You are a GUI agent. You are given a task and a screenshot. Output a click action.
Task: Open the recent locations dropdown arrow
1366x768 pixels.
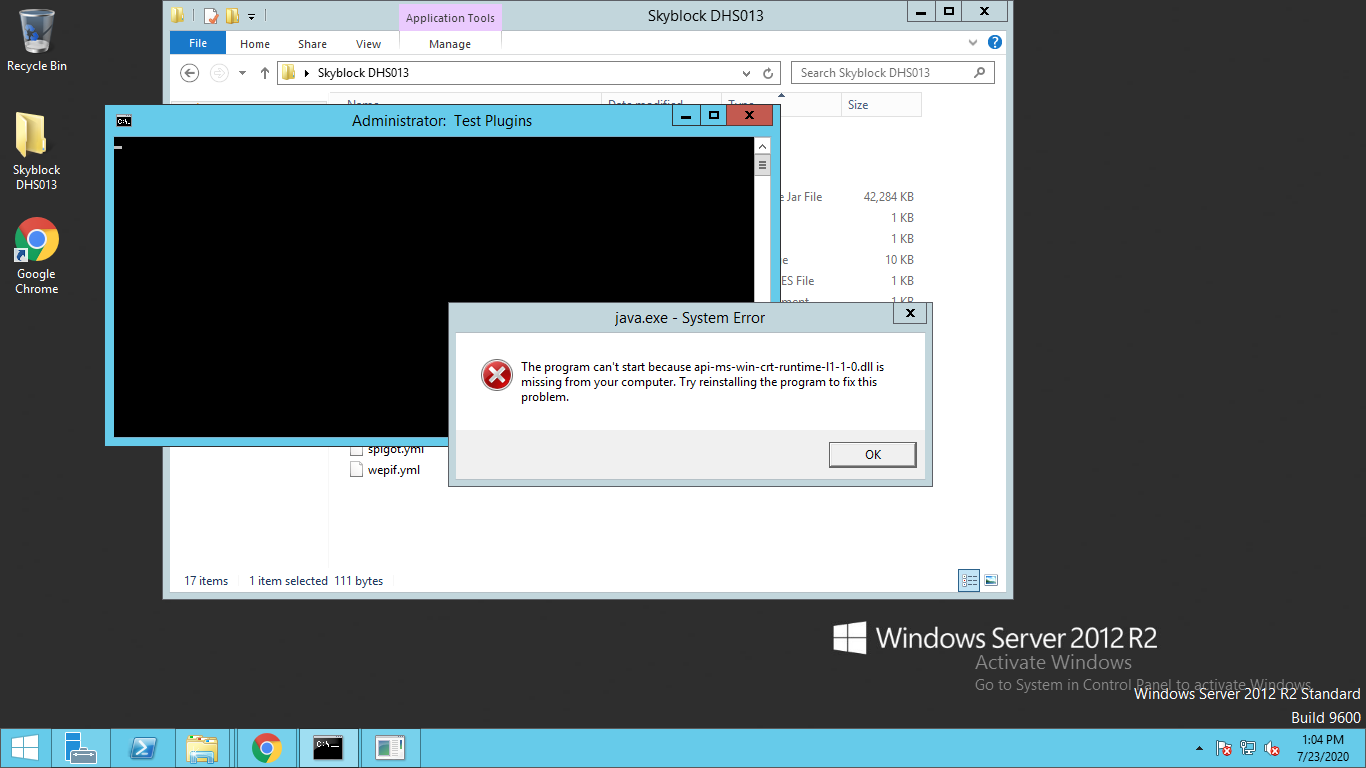click(242, 73)
